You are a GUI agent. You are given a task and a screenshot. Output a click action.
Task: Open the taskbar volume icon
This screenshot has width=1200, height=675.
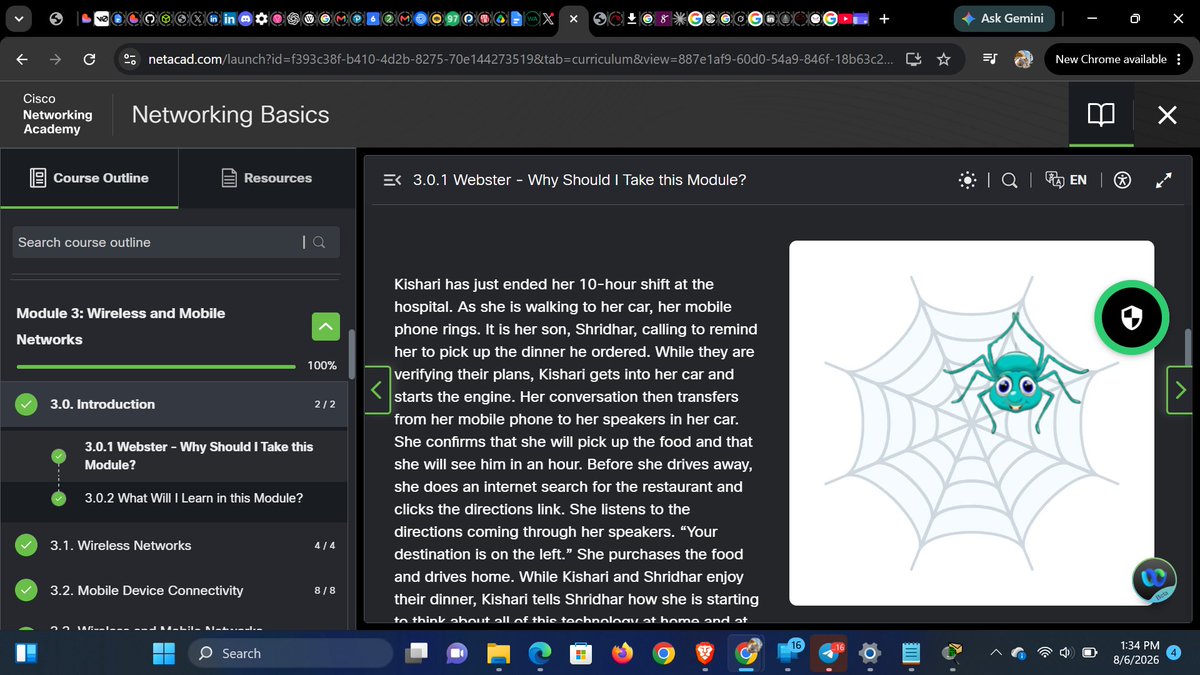pos(1068,653)
